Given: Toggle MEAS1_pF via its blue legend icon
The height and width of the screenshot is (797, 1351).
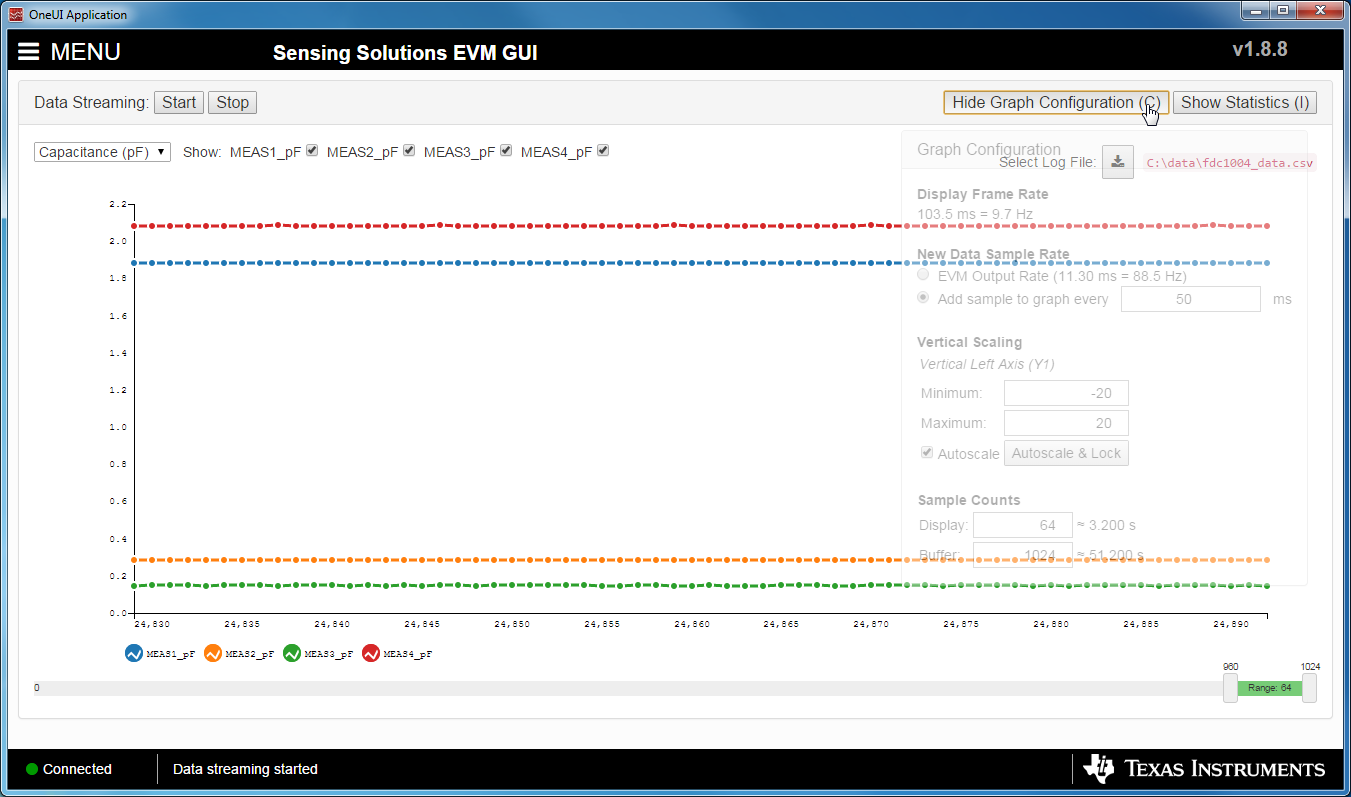Looking at the screenshot, I should tap(131, 653).
